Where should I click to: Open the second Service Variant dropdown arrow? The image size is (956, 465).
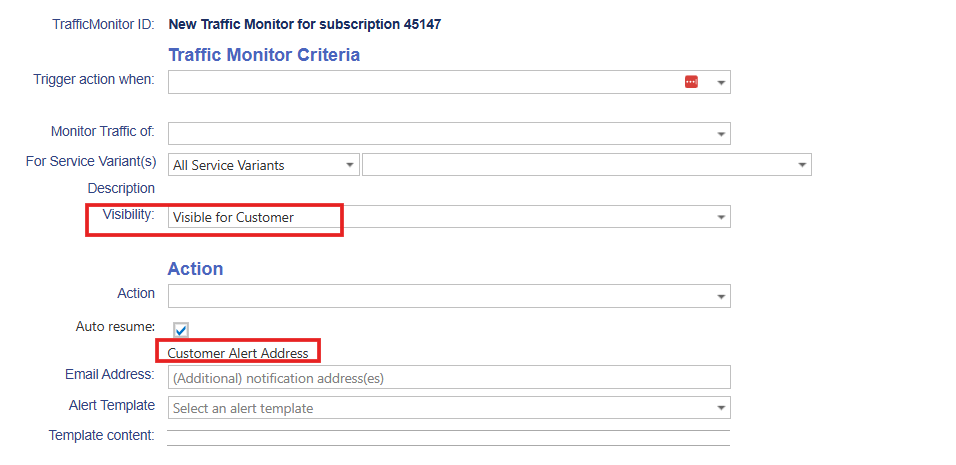(801, 165)
